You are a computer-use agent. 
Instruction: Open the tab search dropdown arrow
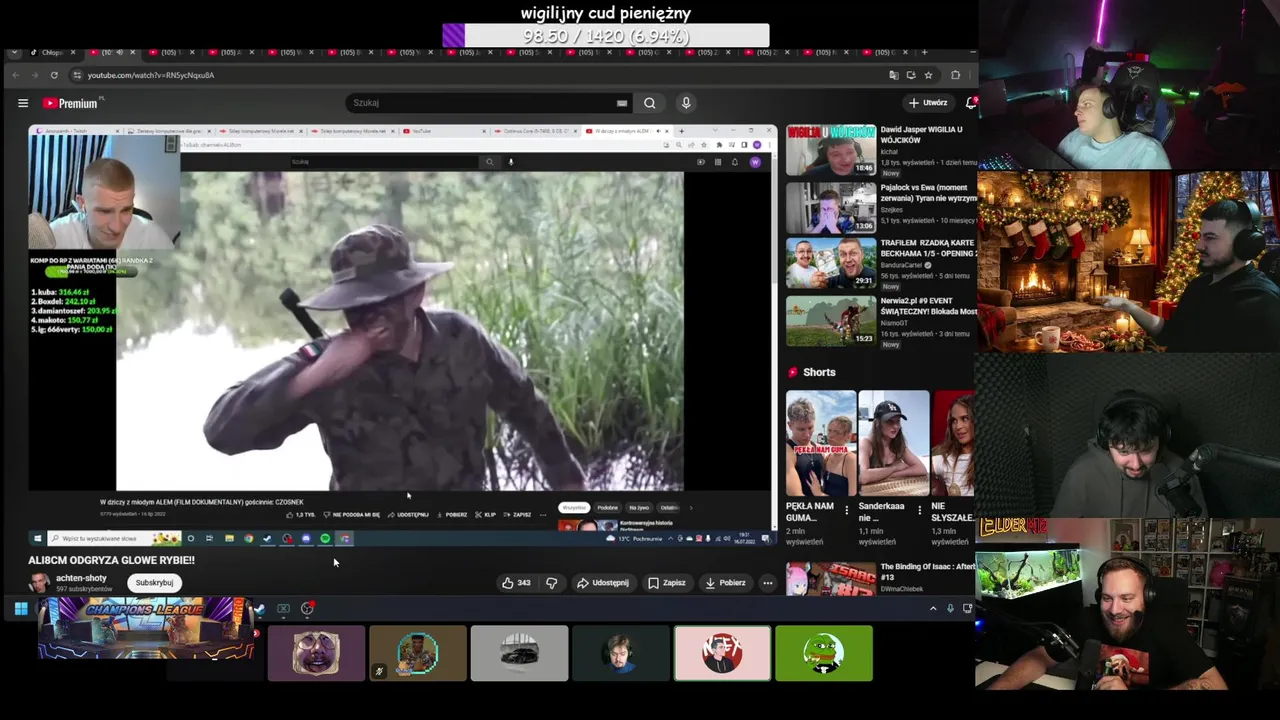click(x=14, y=52)
